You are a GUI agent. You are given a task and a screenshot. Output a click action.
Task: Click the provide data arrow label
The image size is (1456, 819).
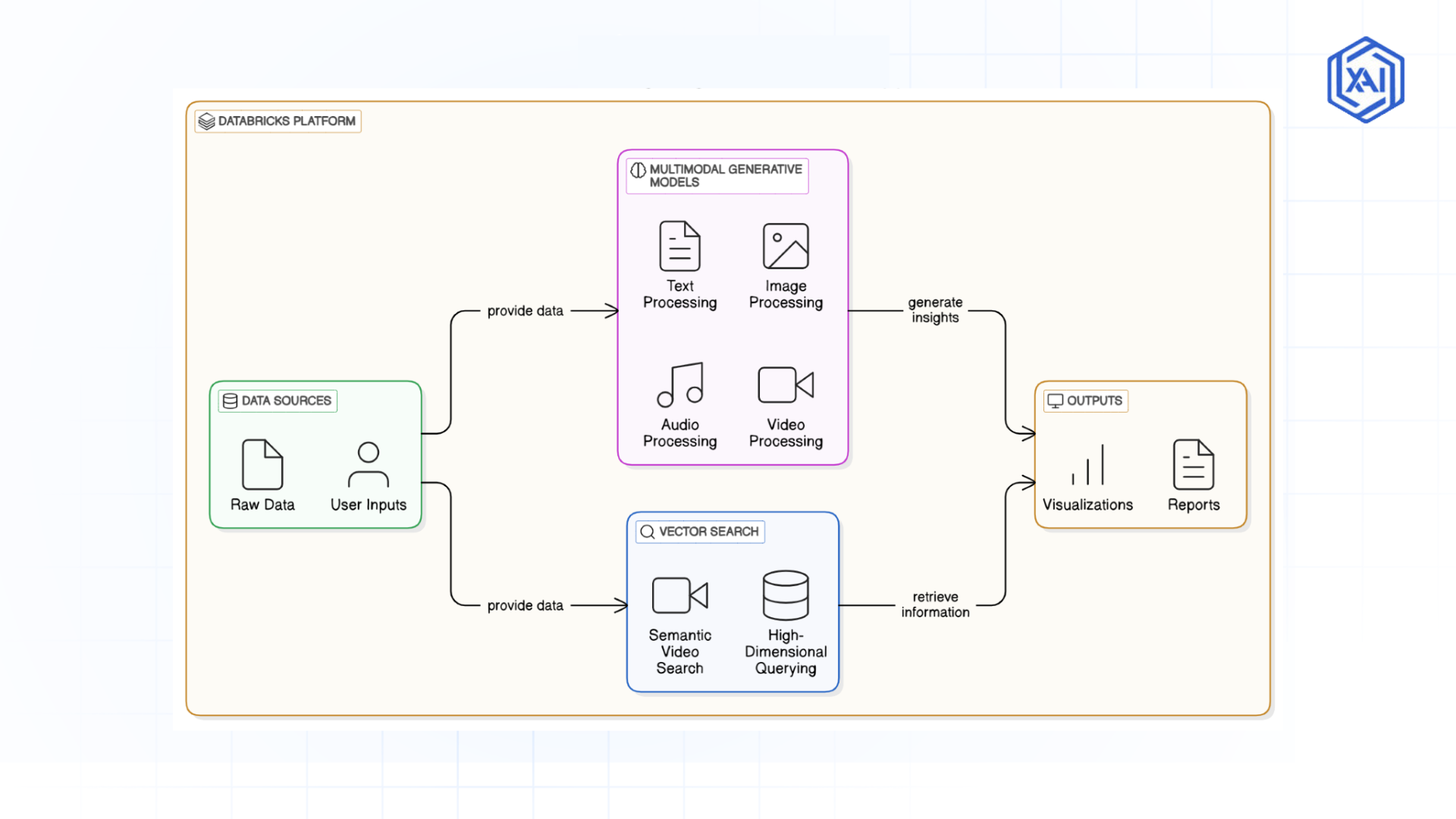click(526, 310)
